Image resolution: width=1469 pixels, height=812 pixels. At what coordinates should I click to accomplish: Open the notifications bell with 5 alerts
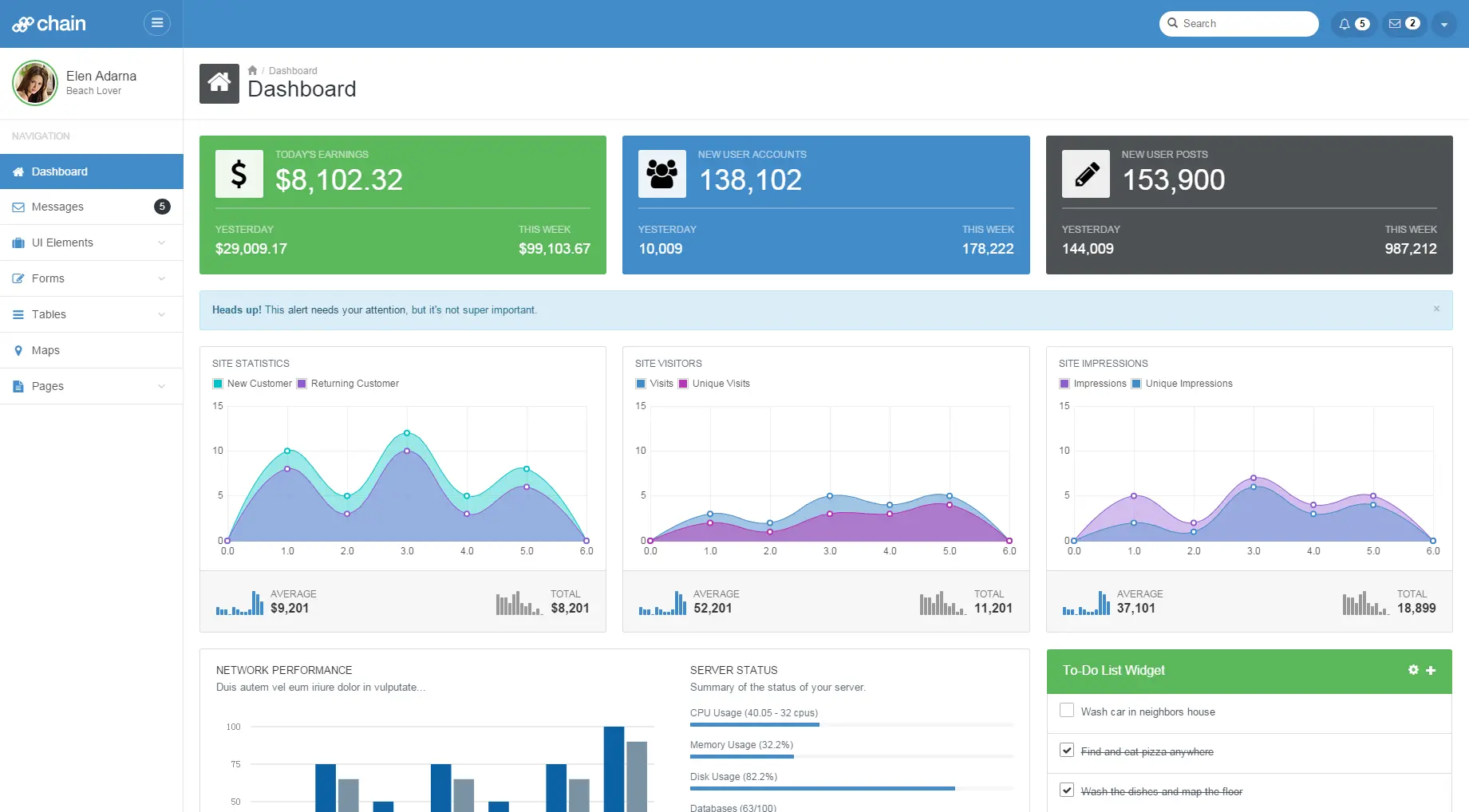tap(1353, 24)
